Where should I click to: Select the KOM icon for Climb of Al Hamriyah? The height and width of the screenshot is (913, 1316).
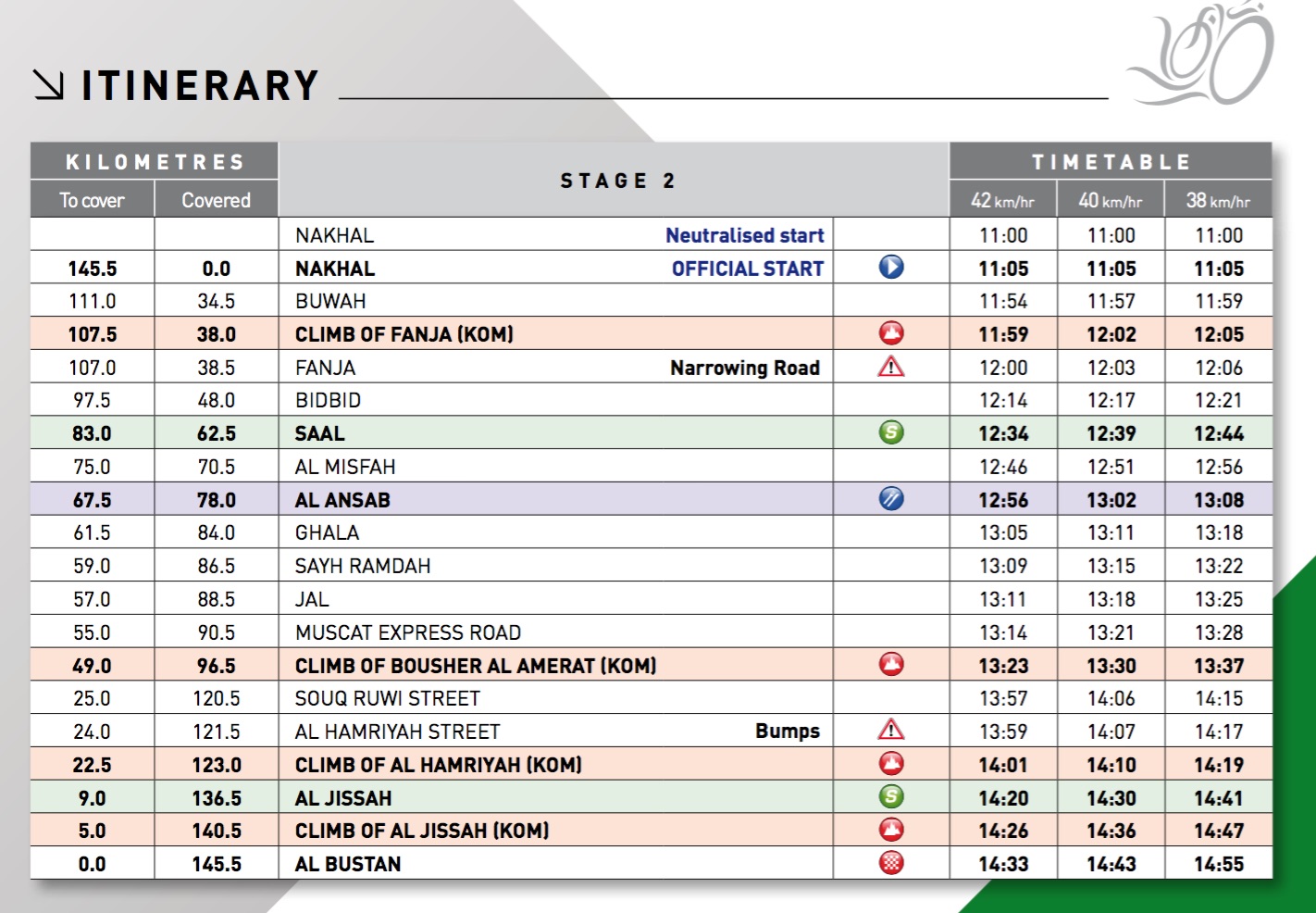click(890, 764)
